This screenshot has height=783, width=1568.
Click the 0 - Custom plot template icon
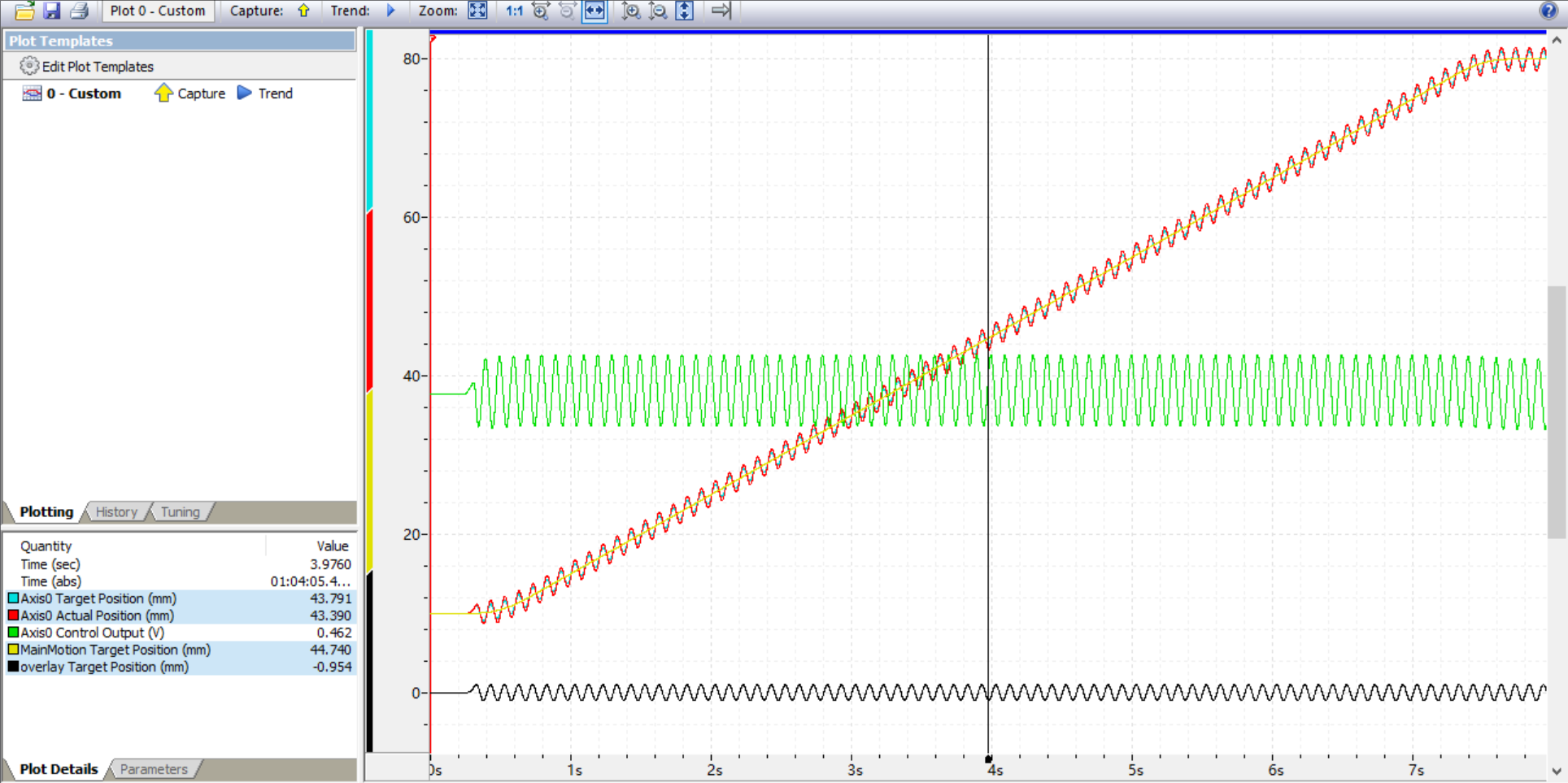[x=32, y=94]
